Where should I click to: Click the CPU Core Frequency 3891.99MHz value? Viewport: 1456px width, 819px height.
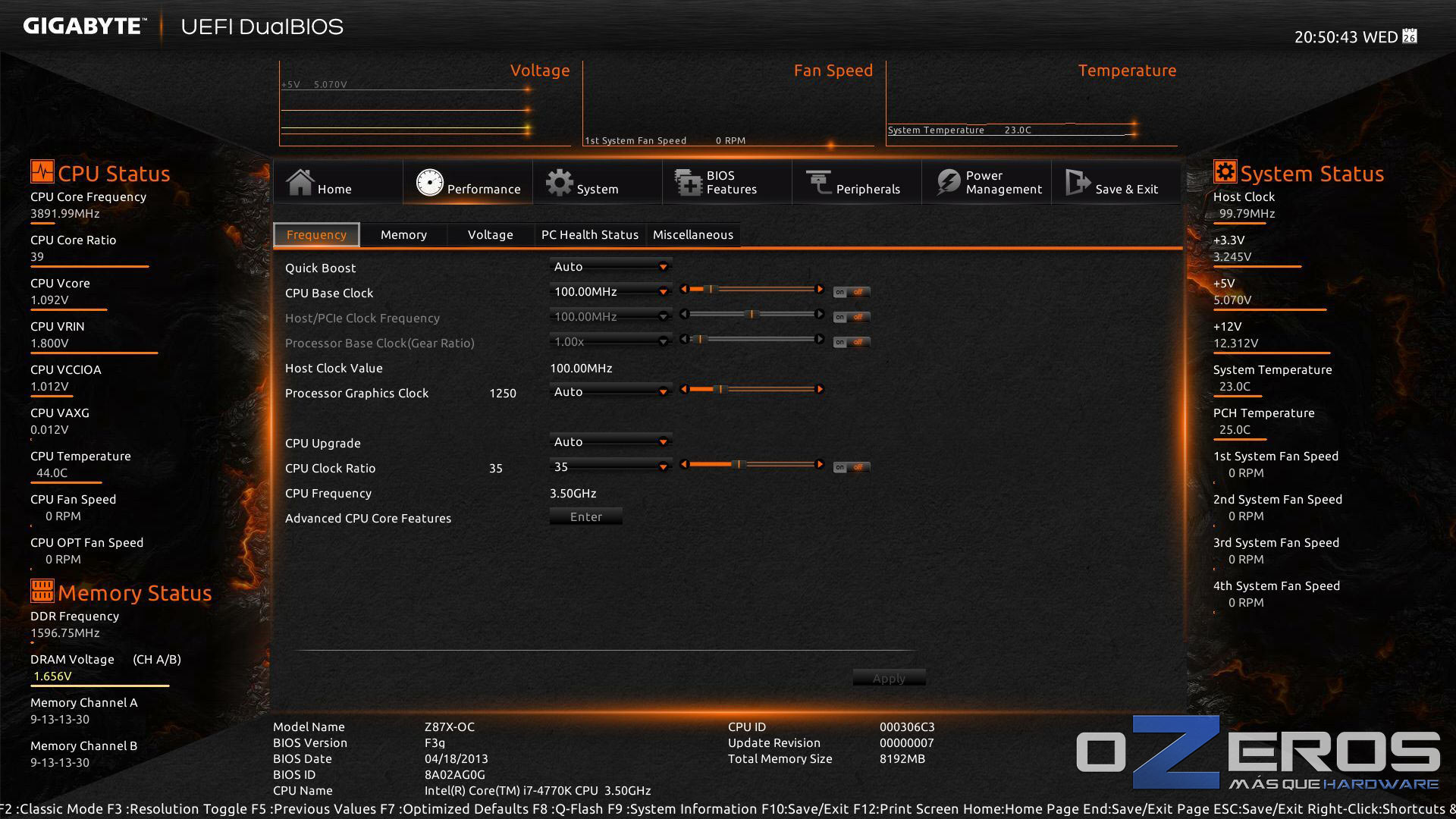pyautogui.click(x=64, y=213)
